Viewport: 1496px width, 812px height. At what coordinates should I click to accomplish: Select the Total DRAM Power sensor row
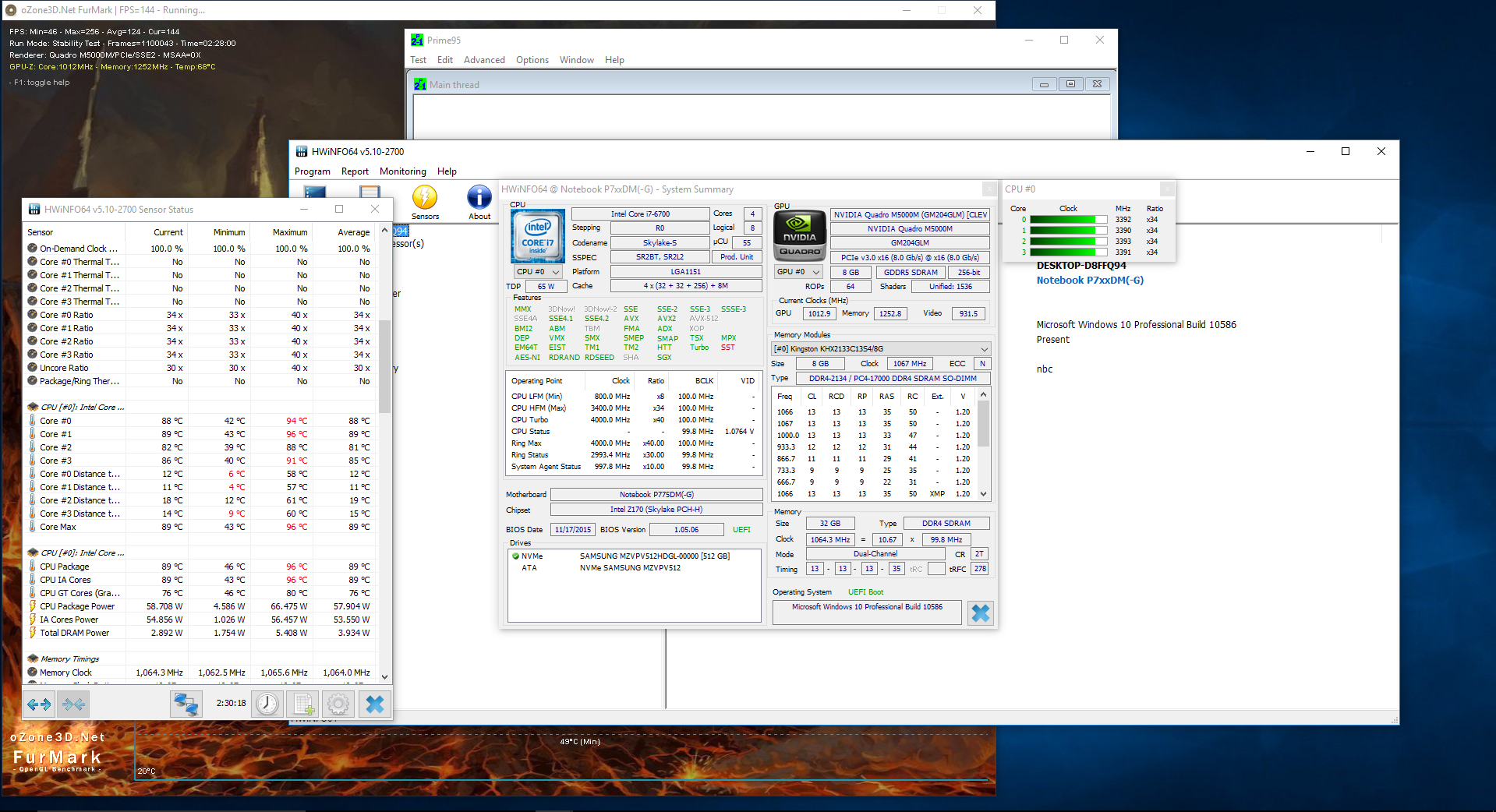pyautogui.click(x=200, y=633)
